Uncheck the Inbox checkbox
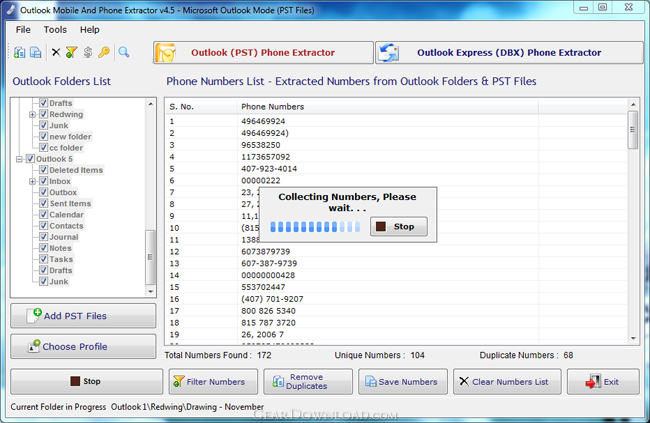 click(x=44, y=181)
